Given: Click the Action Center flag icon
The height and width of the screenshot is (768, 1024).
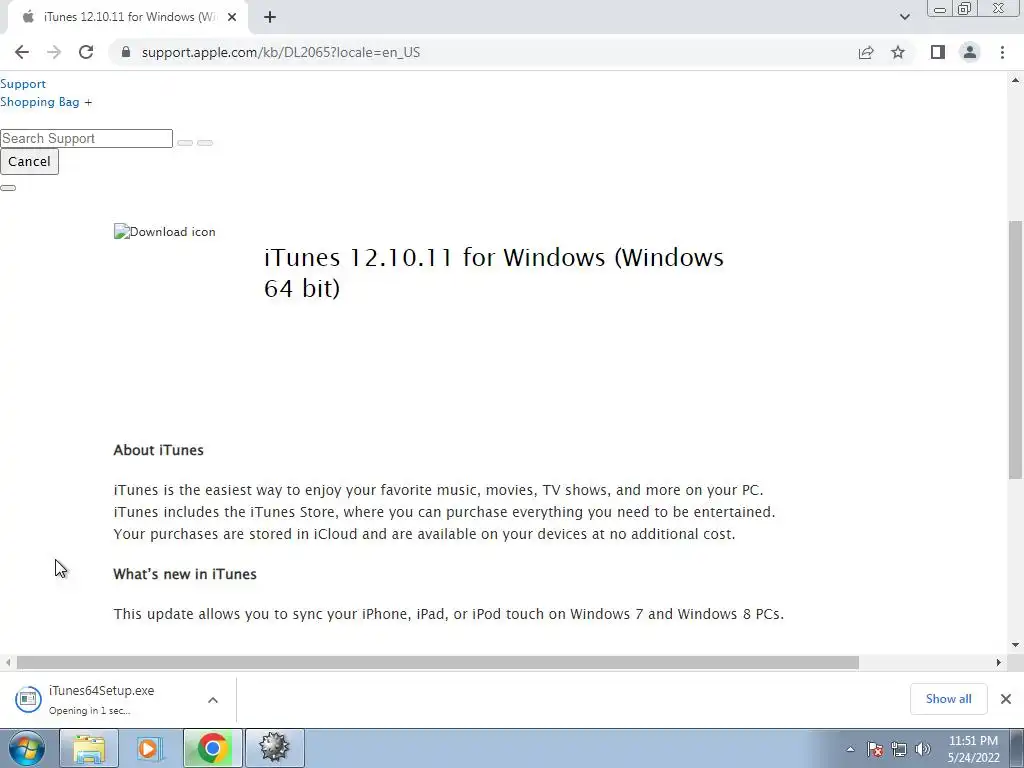Looking at the screenshot, I should pyautogui.click(x=875, y=749).
